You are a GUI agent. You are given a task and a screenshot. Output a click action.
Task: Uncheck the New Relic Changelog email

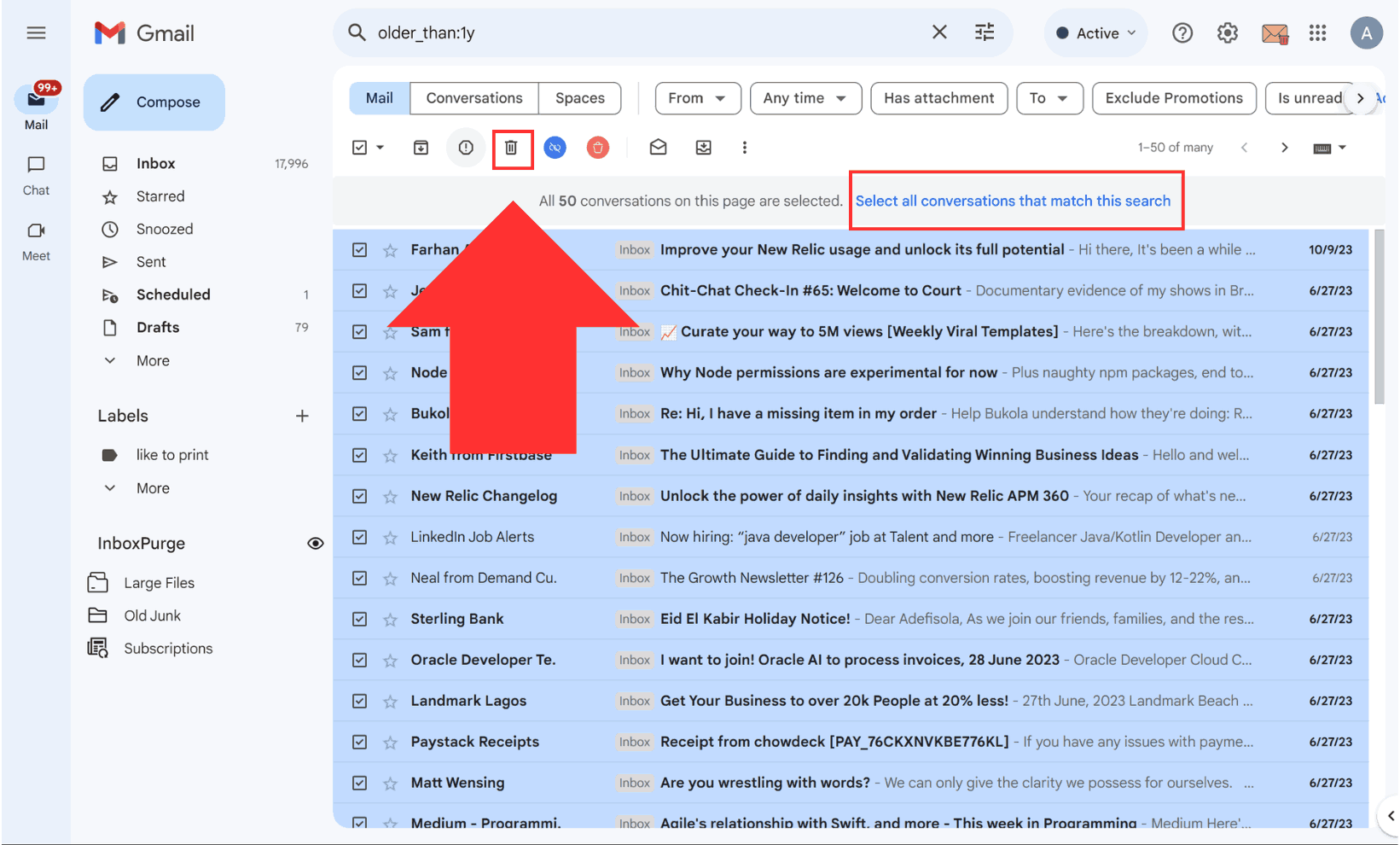tap(359, 496)
